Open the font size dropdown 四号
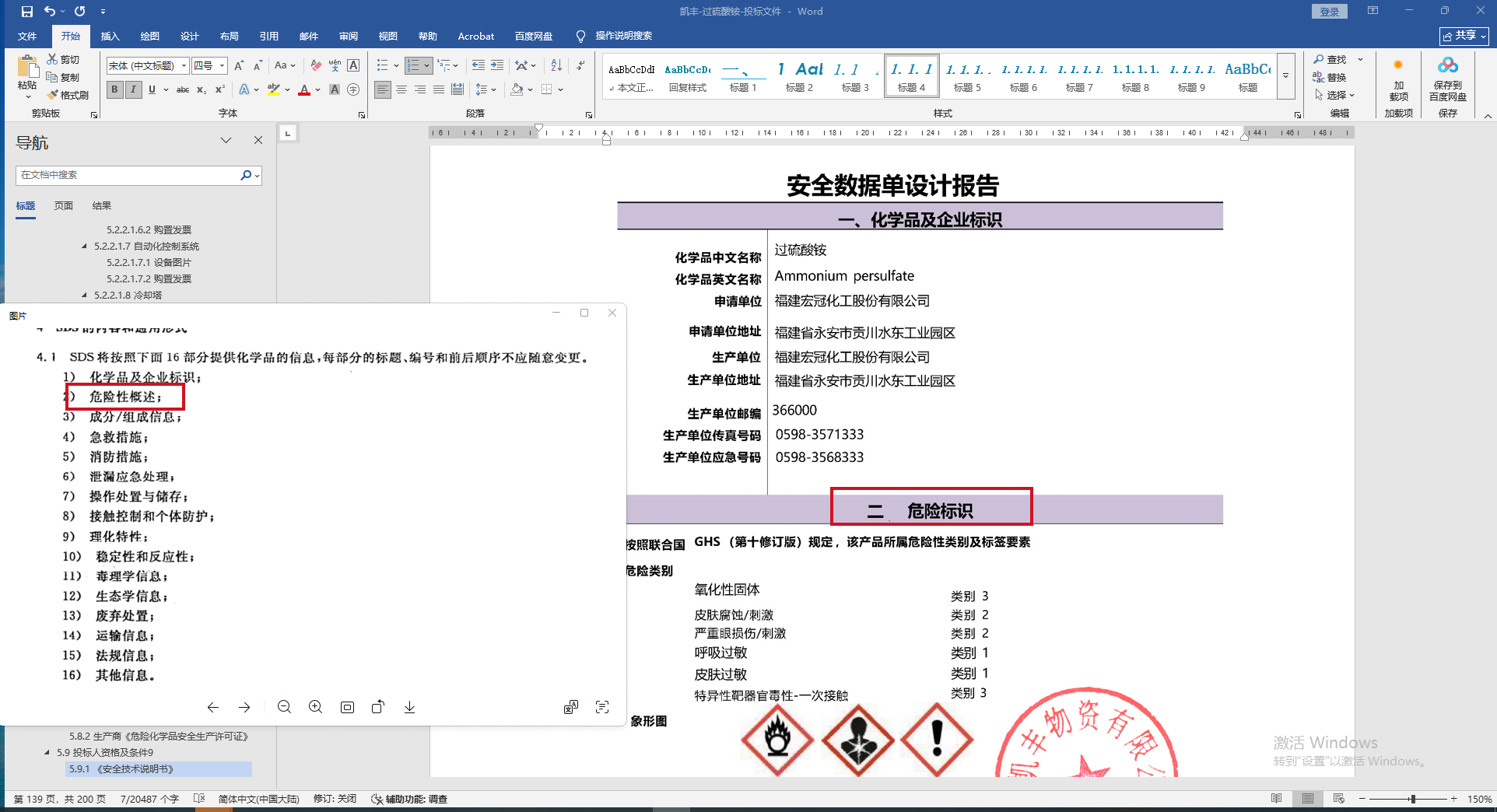1497x812 pixels. point(222,66)
